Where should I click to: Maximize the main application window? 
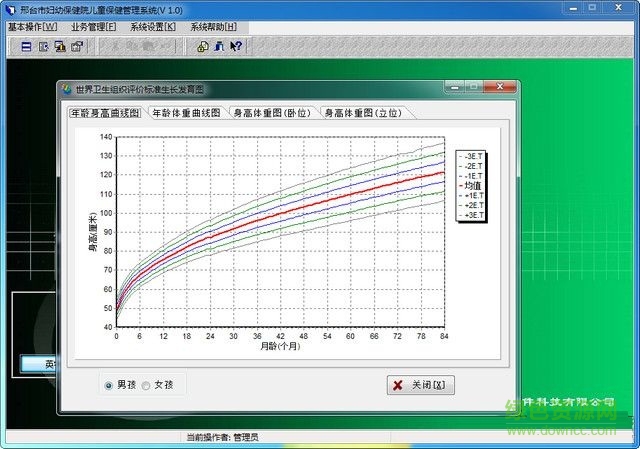(593, 7)
